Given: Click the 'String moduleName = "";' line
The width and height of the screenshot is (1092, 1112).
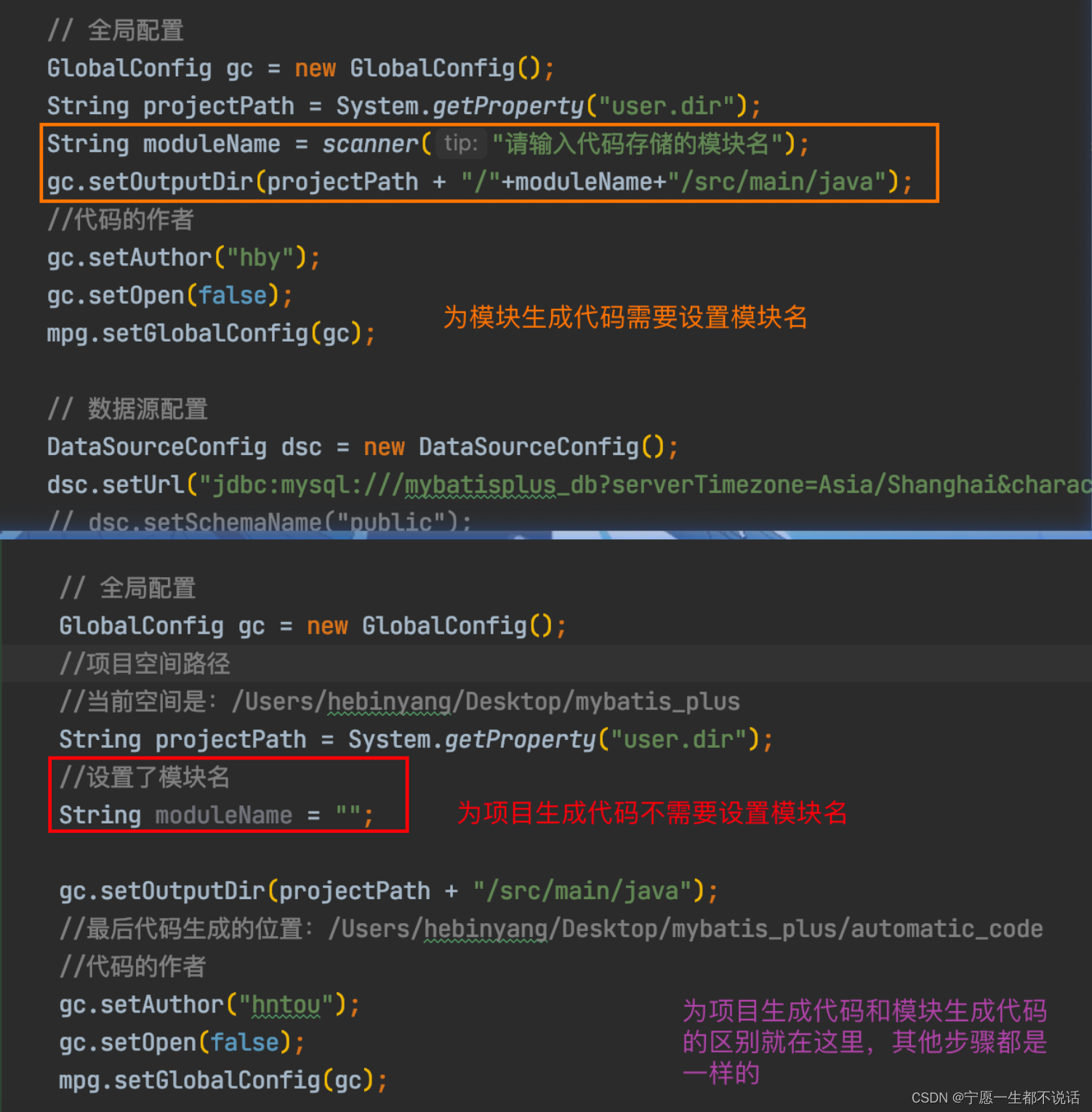Looking at the screenshot, I should click(x=216, y=815).
